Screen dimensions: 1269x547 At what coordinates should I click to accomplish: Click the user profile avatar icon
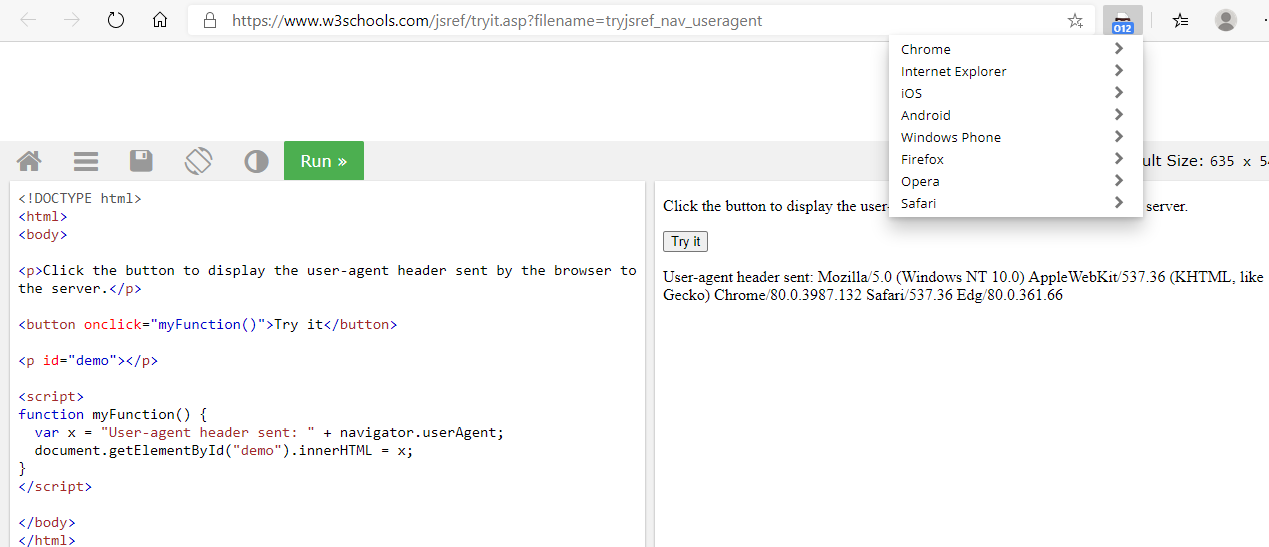[x=1225, y=20]
